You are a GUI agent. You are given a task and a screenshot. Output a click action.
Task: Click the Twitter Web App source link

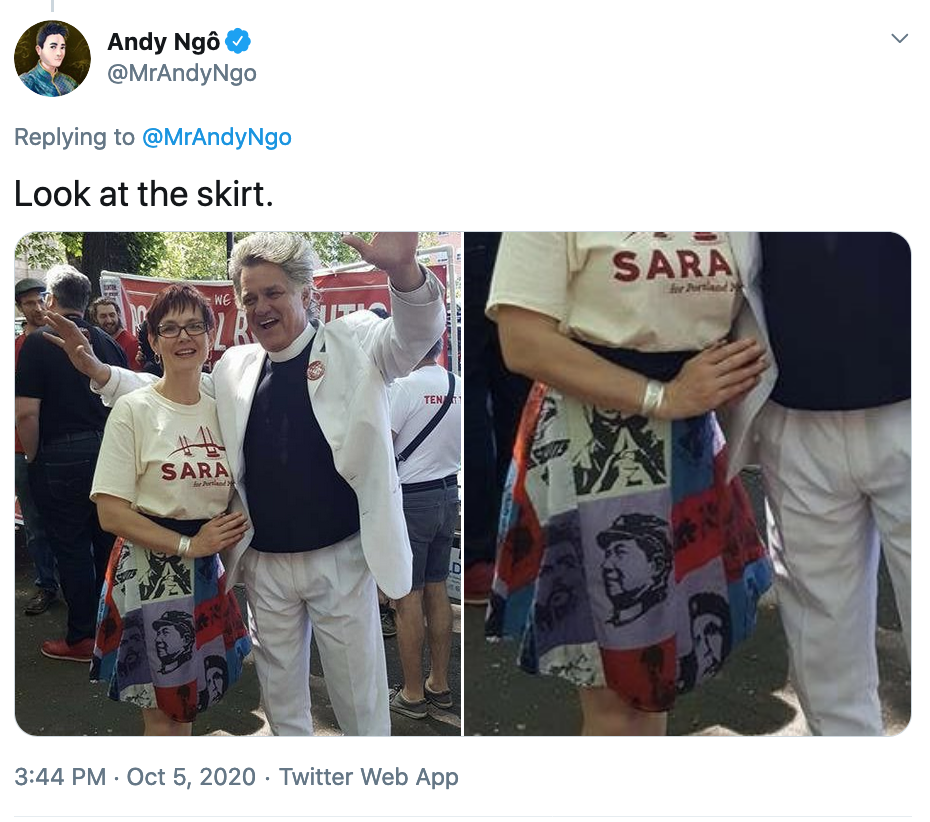coord(368,776)
